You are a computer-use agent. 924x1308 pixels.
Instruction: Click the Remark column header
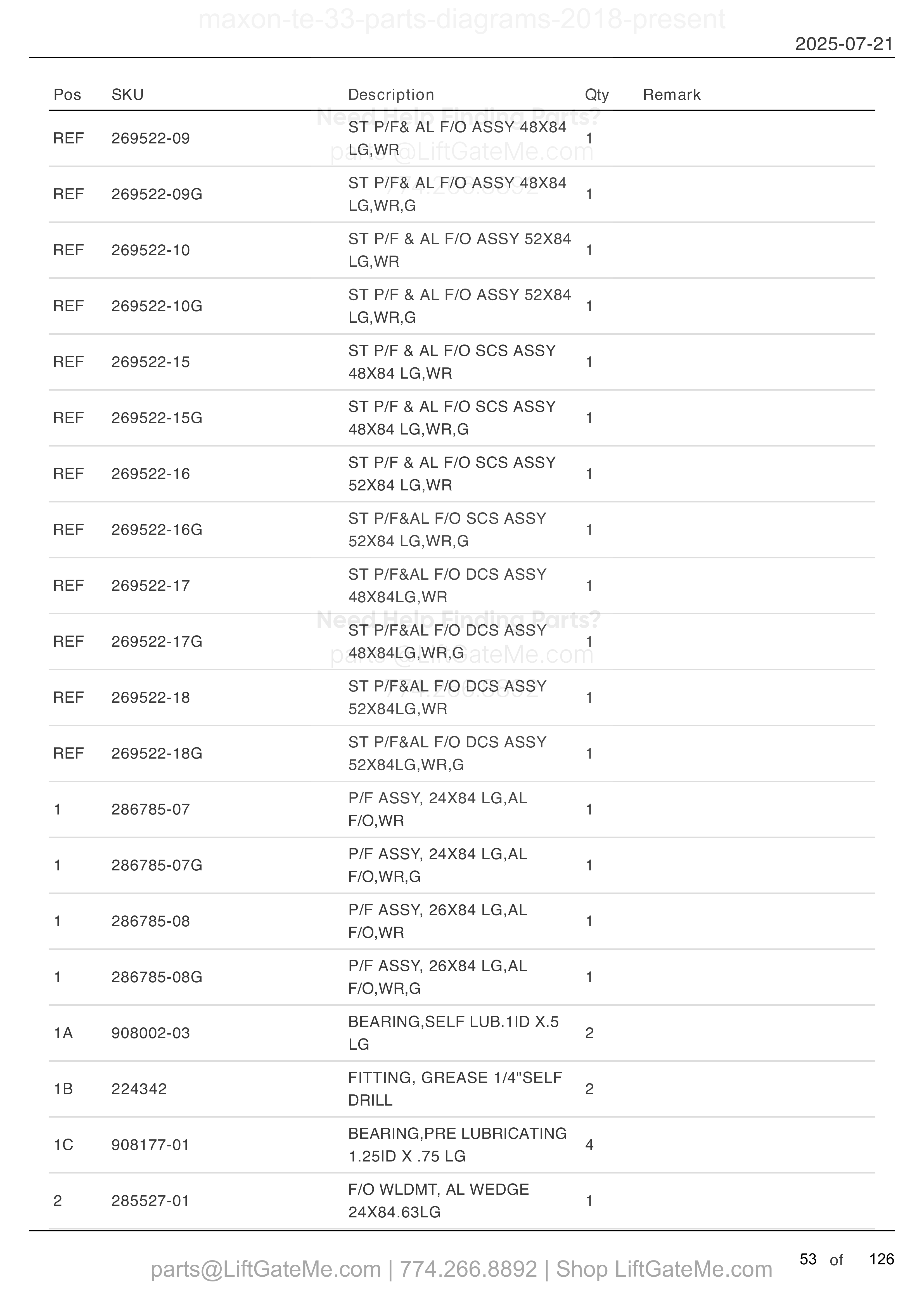click(672, 95)
